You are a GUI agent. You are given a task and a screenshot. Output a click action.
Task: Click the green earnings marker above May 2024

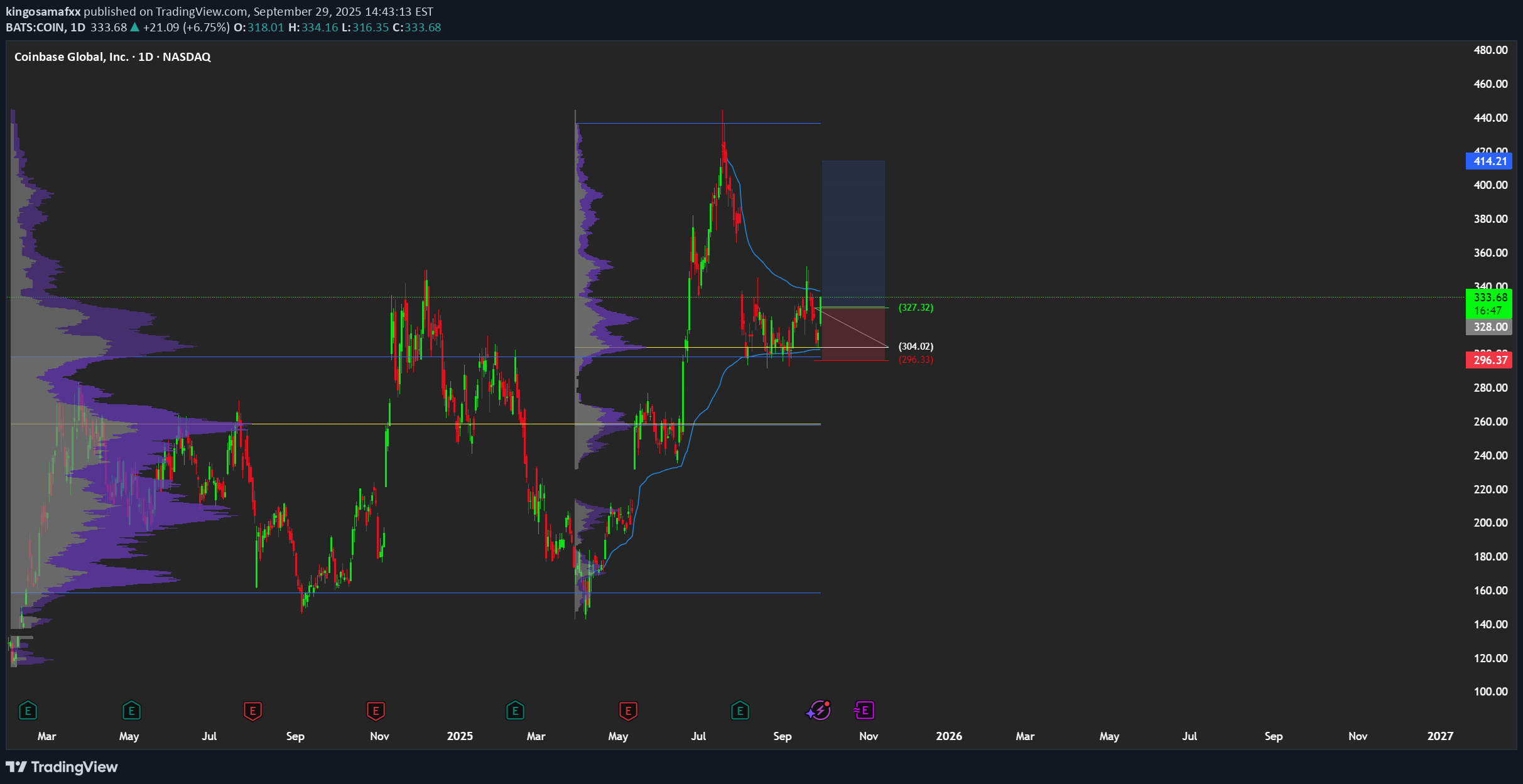[131, 711]
